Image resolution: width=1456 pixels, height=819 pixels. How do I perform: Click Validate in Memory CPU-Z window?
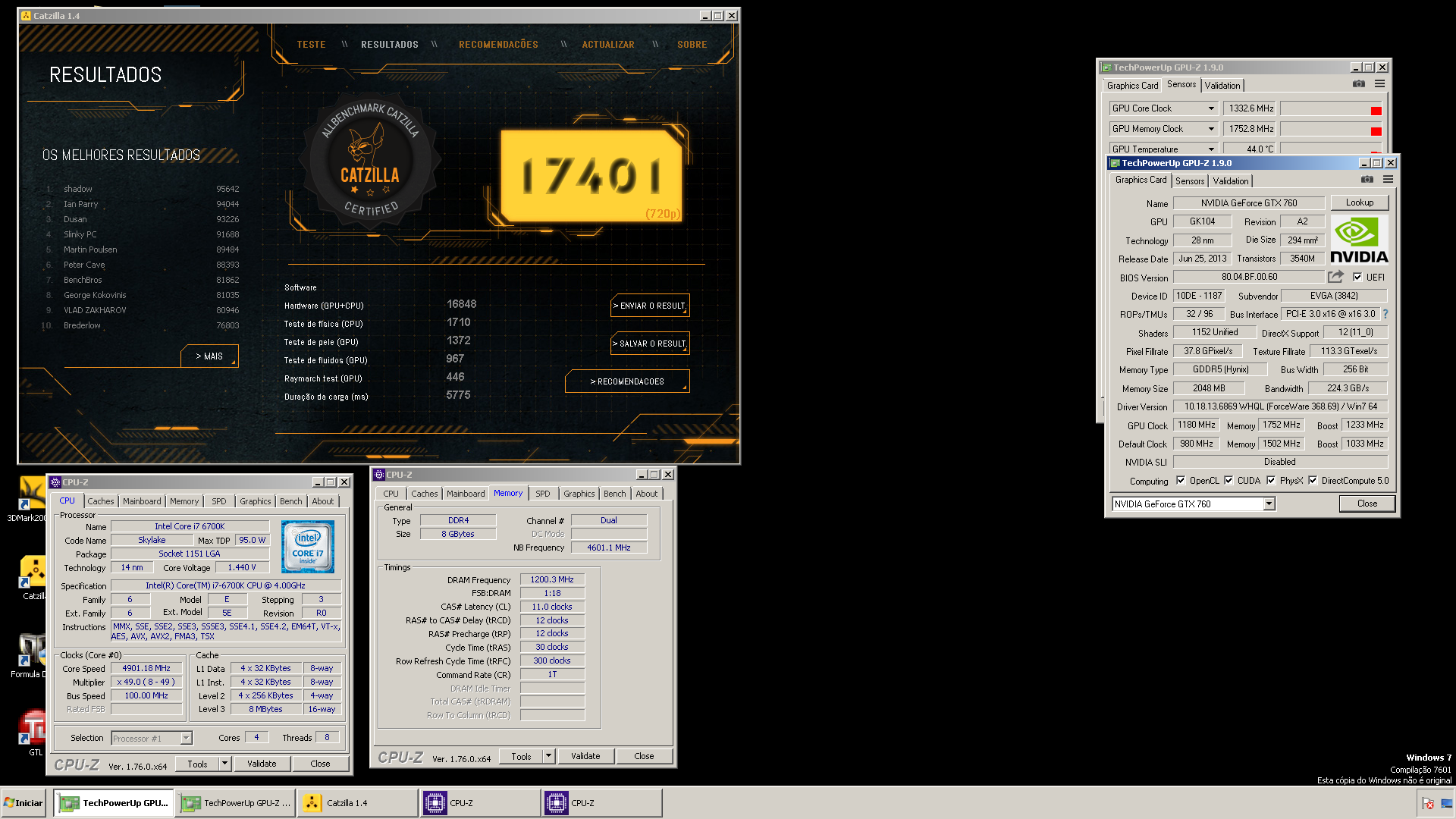(585, 756)
